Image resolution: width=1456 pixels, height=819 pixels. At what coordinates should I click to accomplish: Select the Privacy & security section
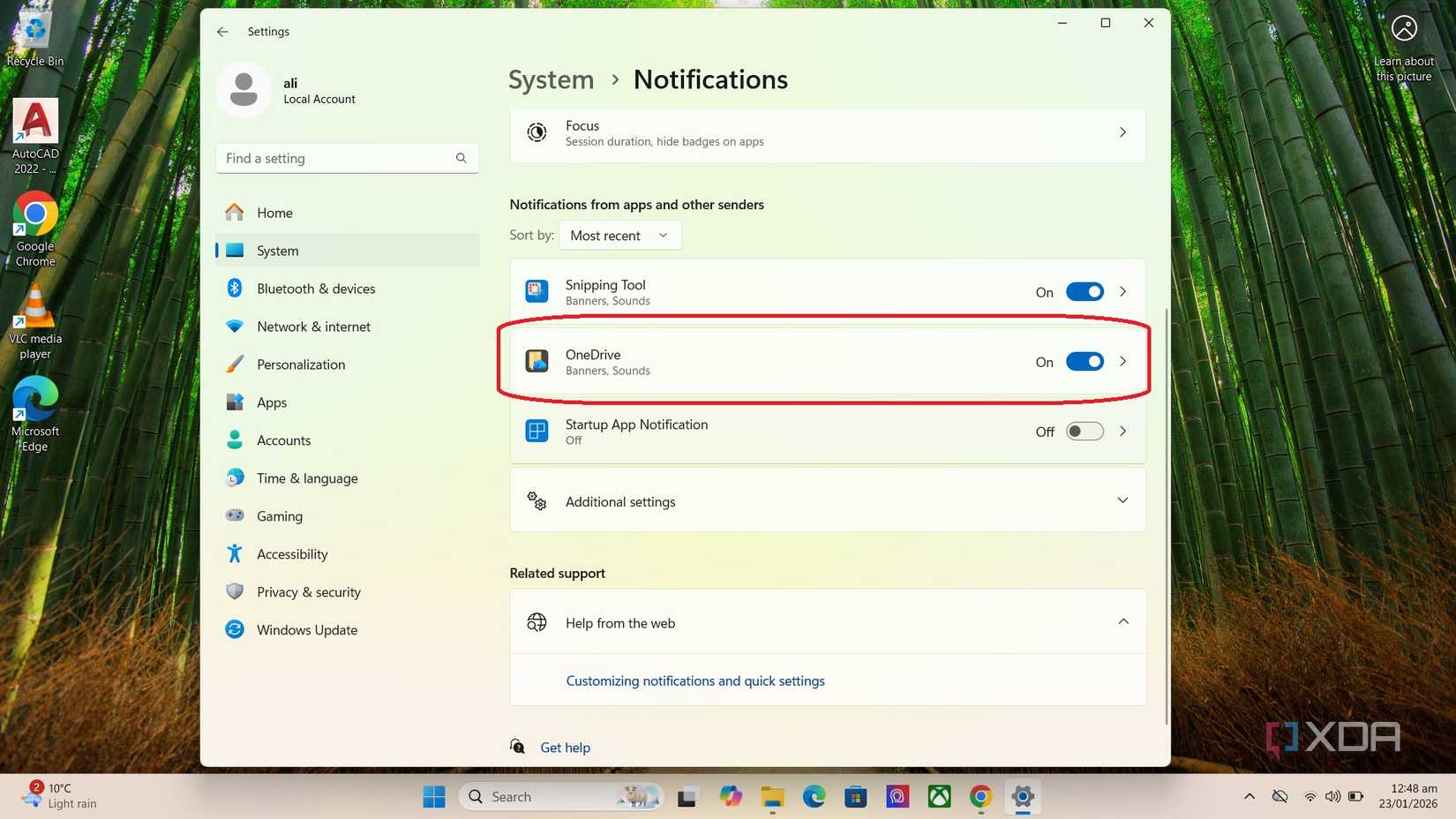[x=308, y=591]
